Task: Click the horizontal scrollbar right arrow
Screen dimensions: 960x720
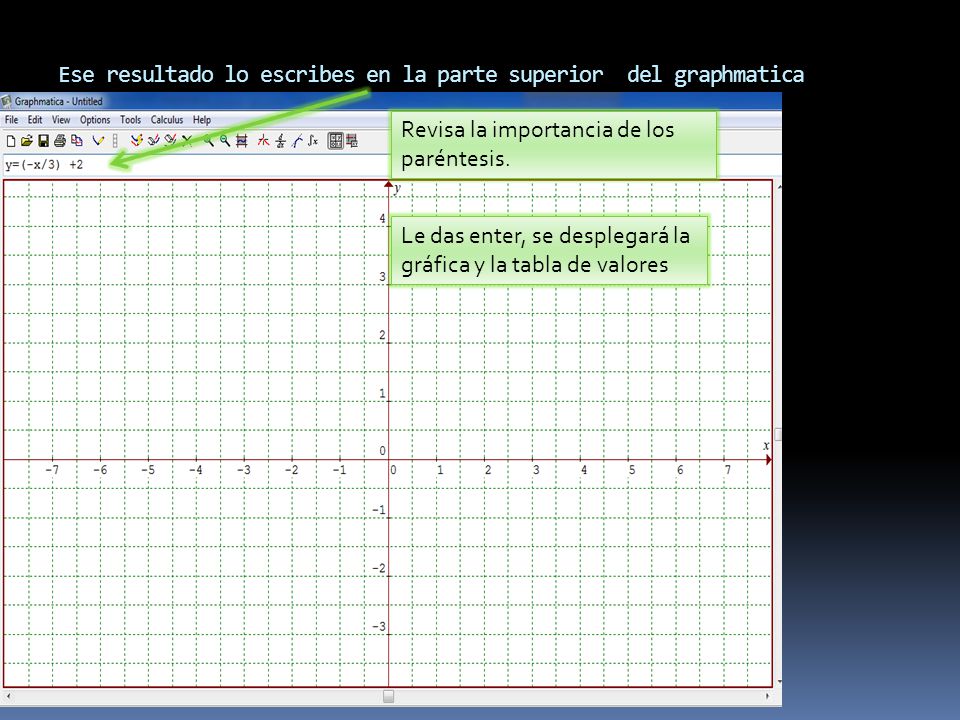Action: 767,696
